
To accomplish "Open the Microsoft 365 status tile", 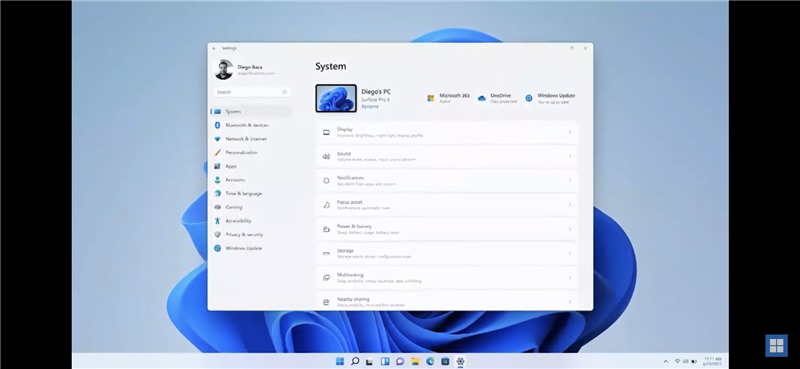I will 448,98.
